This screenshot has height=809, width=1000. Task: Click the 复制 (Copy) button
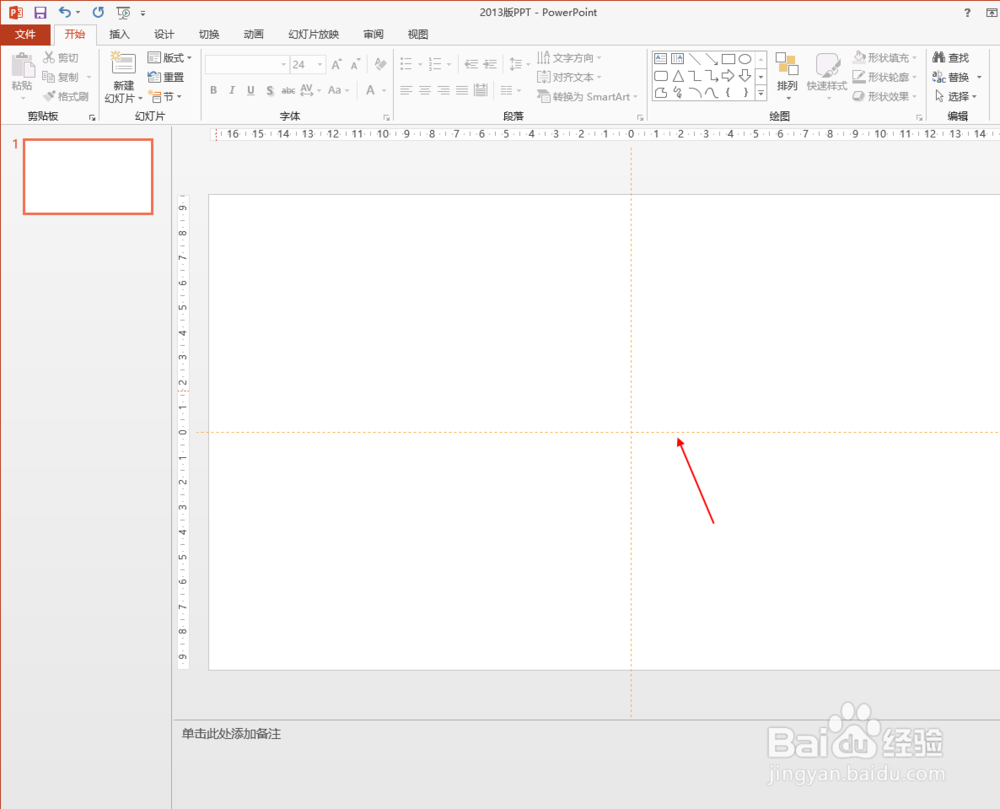click(61, 77)
